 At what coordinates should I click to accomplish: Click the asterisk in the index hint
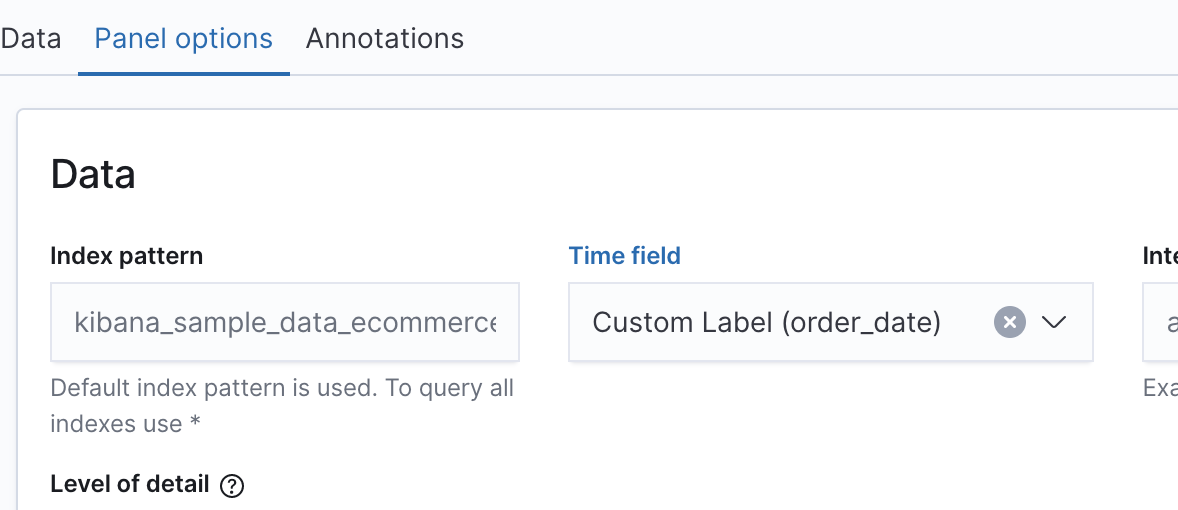195,422
